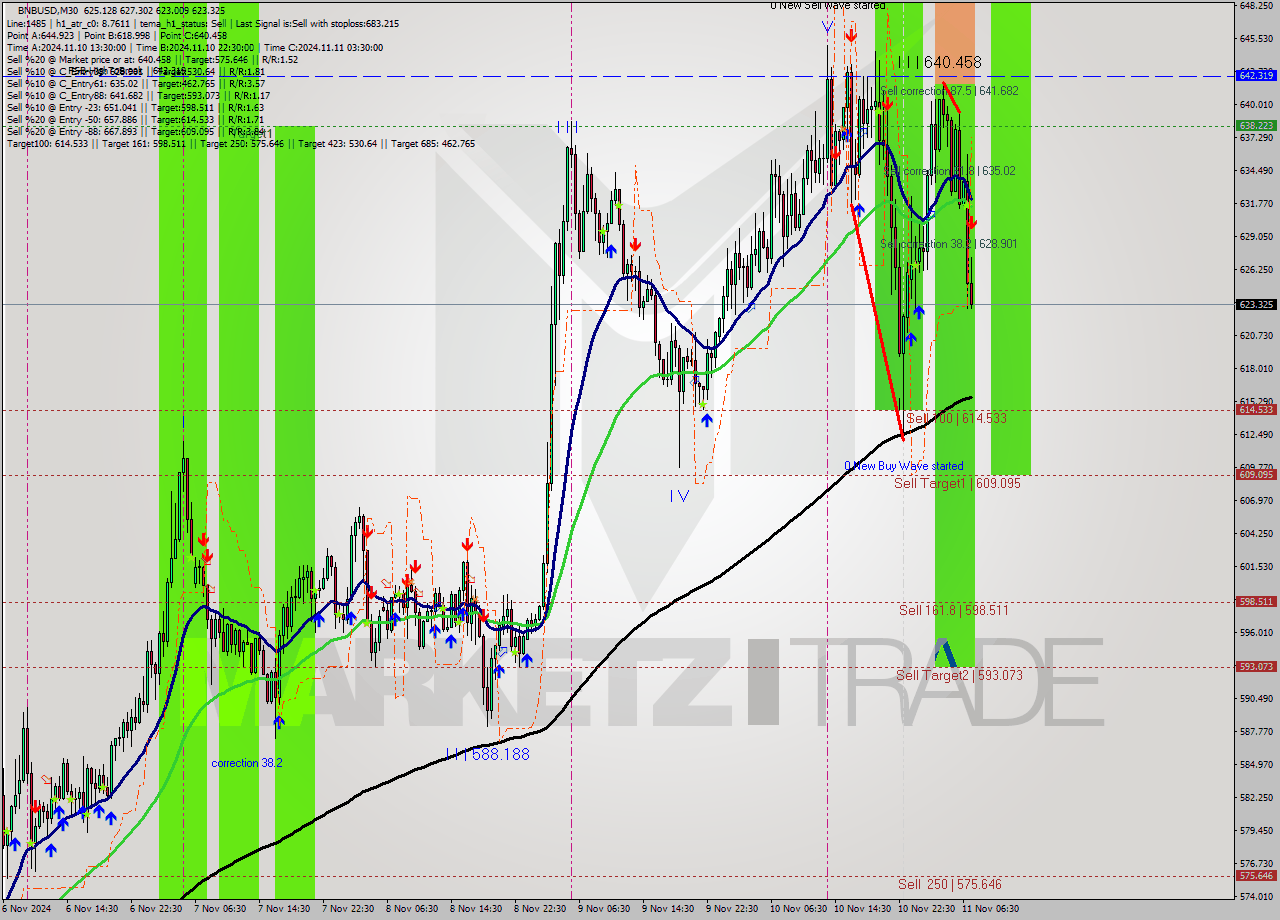Click the blue 642.319 price tag on axis

[x=1256, y=75]
